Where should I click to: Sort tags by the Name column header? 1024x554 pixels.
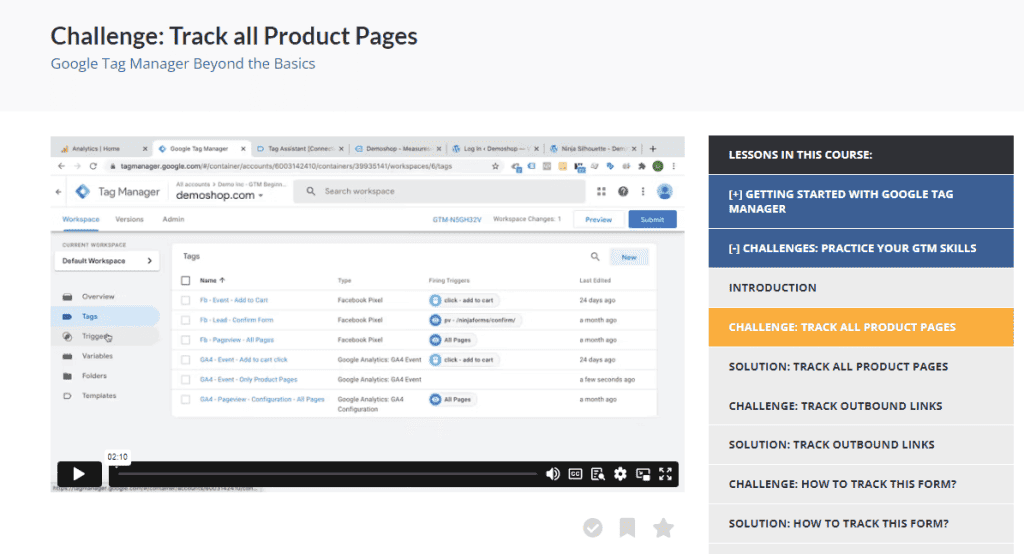point(212,280)
